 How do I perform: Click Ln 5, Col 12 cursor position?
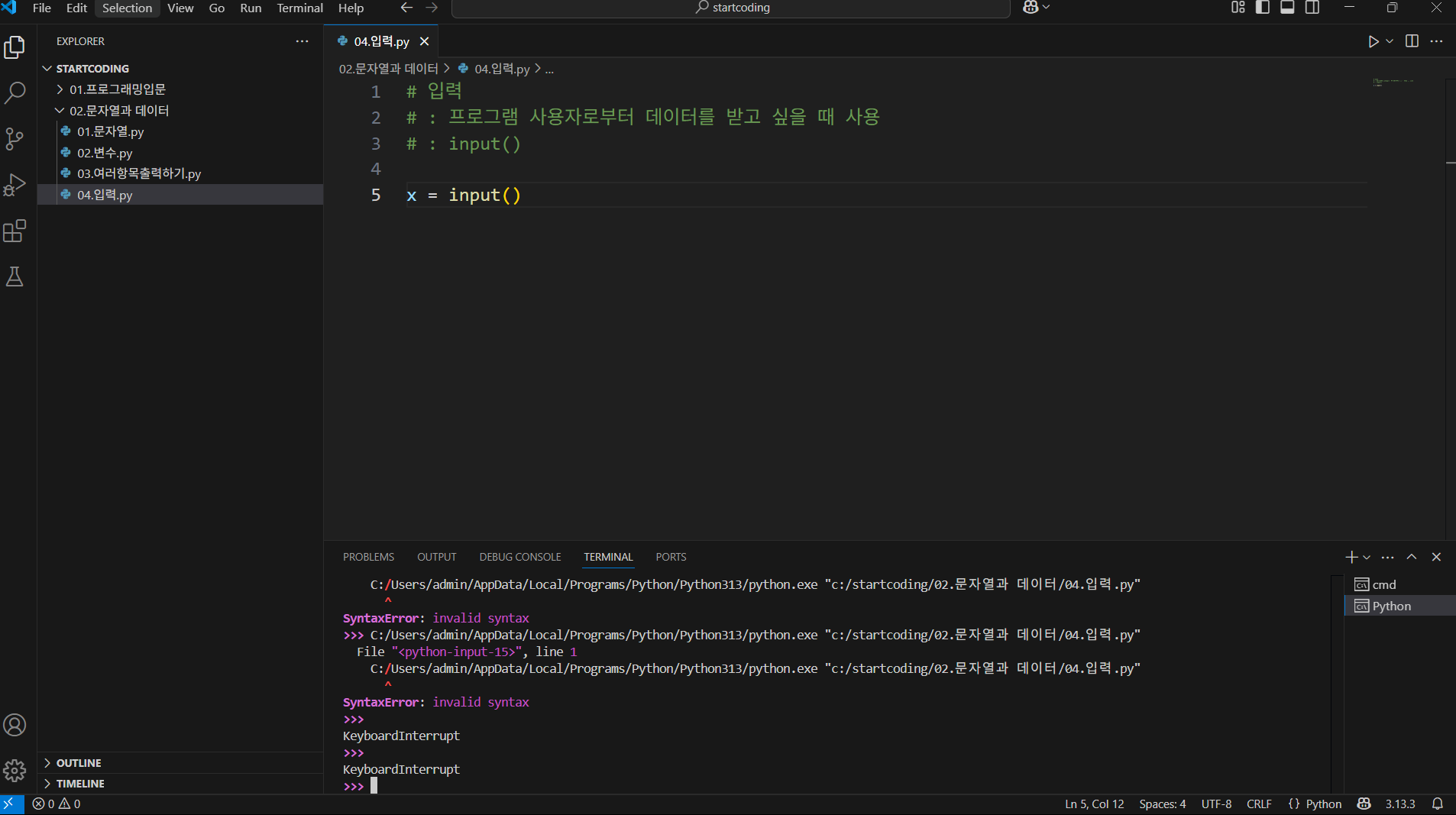(x=1094, y=804)
